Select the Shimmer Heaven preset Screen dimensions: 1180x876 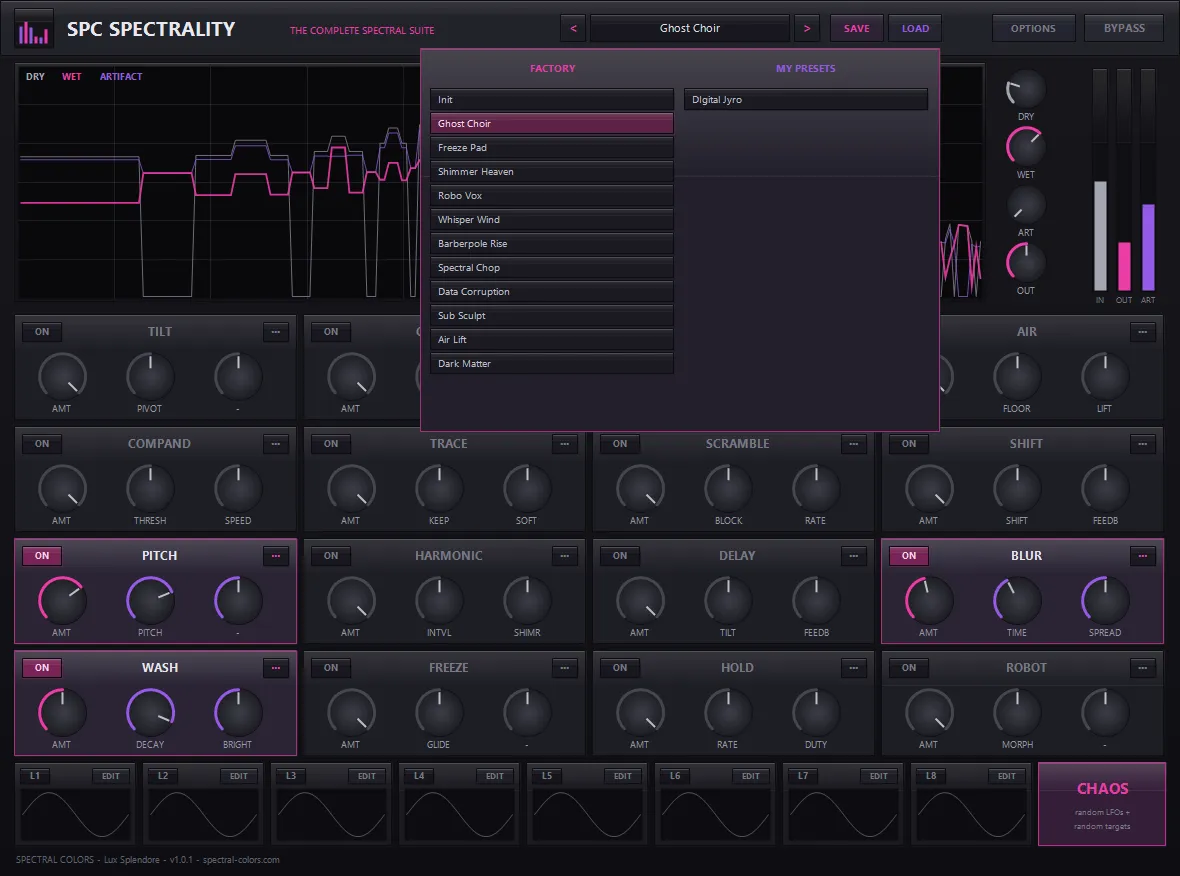[552, 172]
